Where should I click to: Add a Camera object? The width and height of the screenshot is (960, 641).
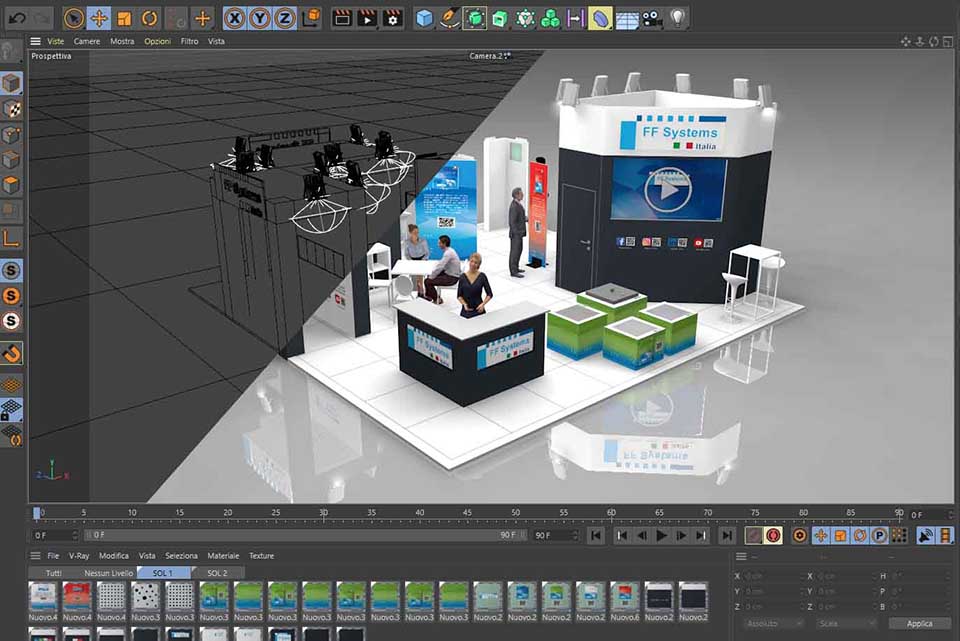pyautogui.click(x=652, y=19)
